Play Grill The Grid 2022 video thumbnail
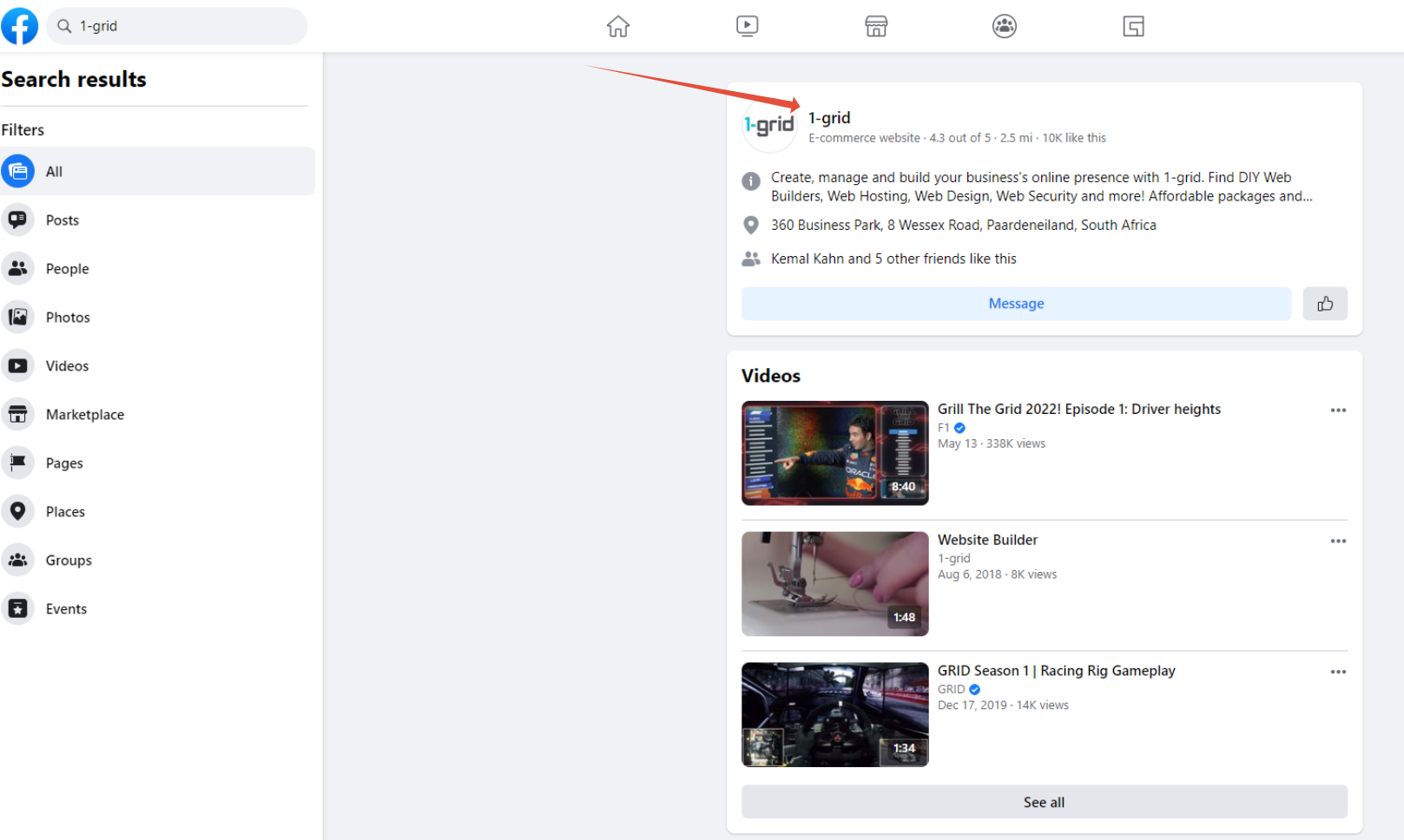 click(835, 453)
